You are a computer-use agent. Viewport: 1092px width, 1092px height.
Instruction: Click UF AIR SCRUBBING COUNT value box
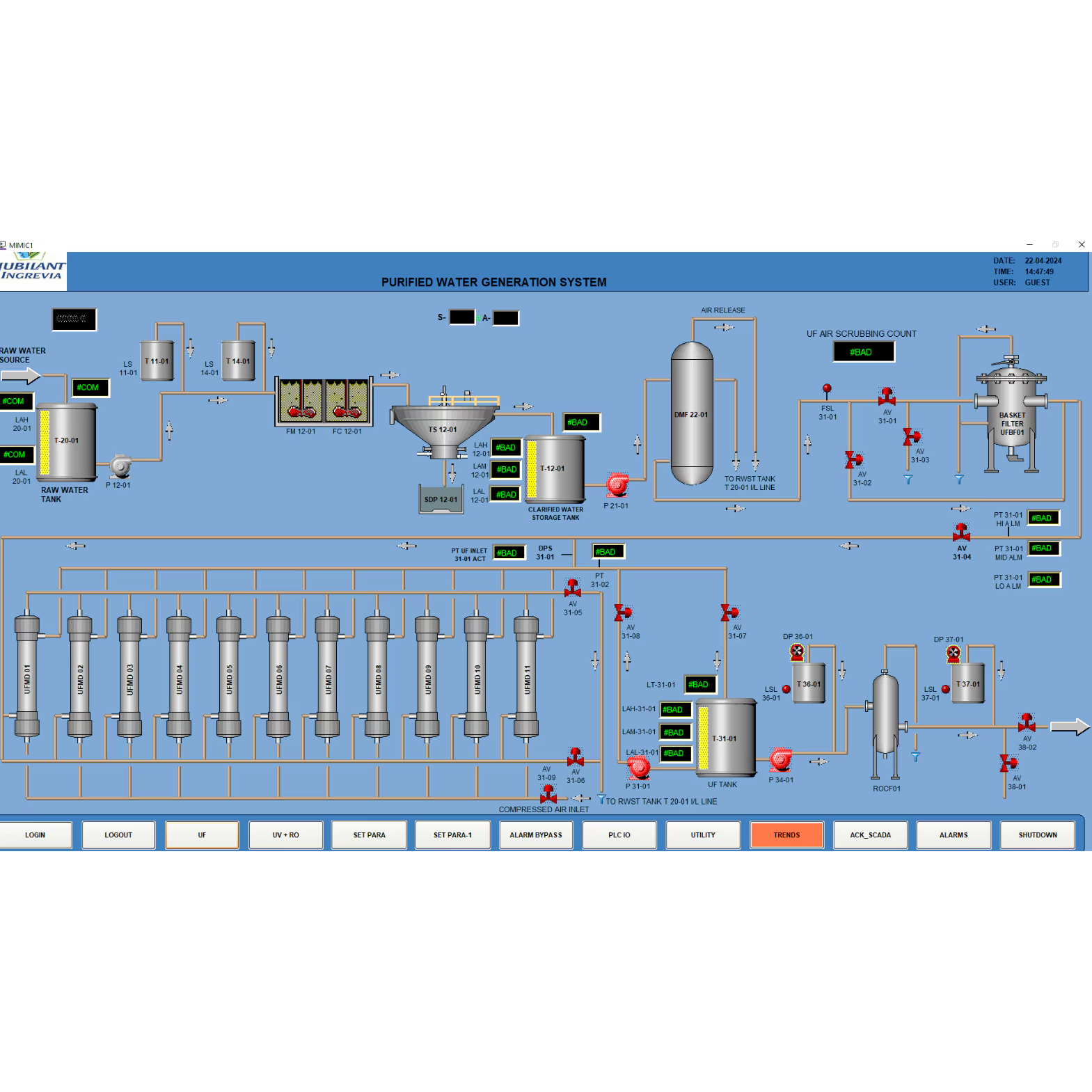(x=864, y=352)
